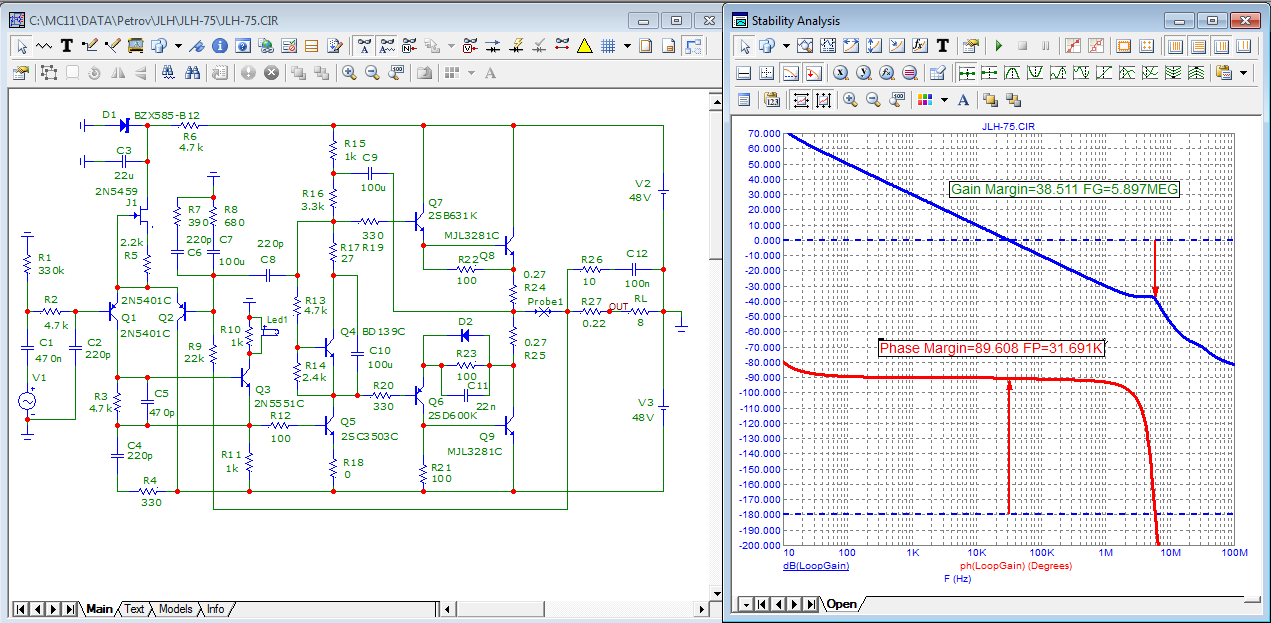Click the color palette swatch icon

[x=924, y=99]
